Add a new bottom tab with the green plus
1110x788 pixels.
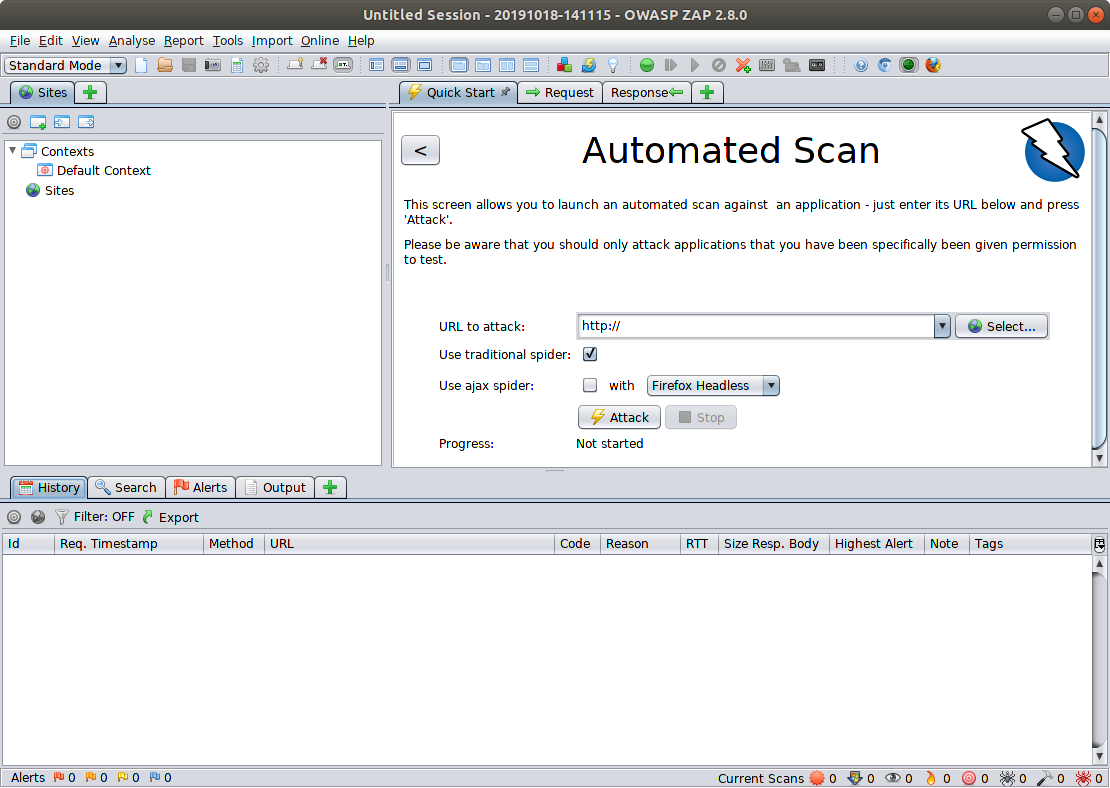(x=331, y=488)
